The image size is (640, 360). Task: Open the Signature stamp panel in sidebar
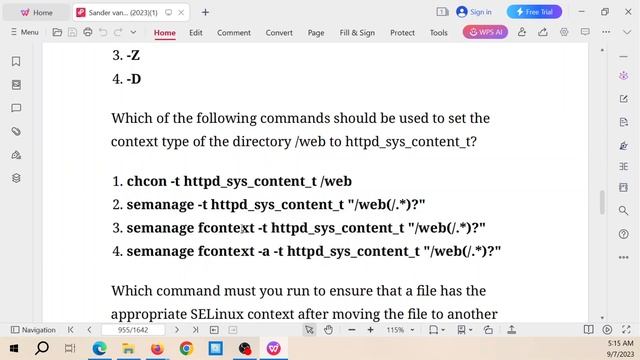[16, 155]
